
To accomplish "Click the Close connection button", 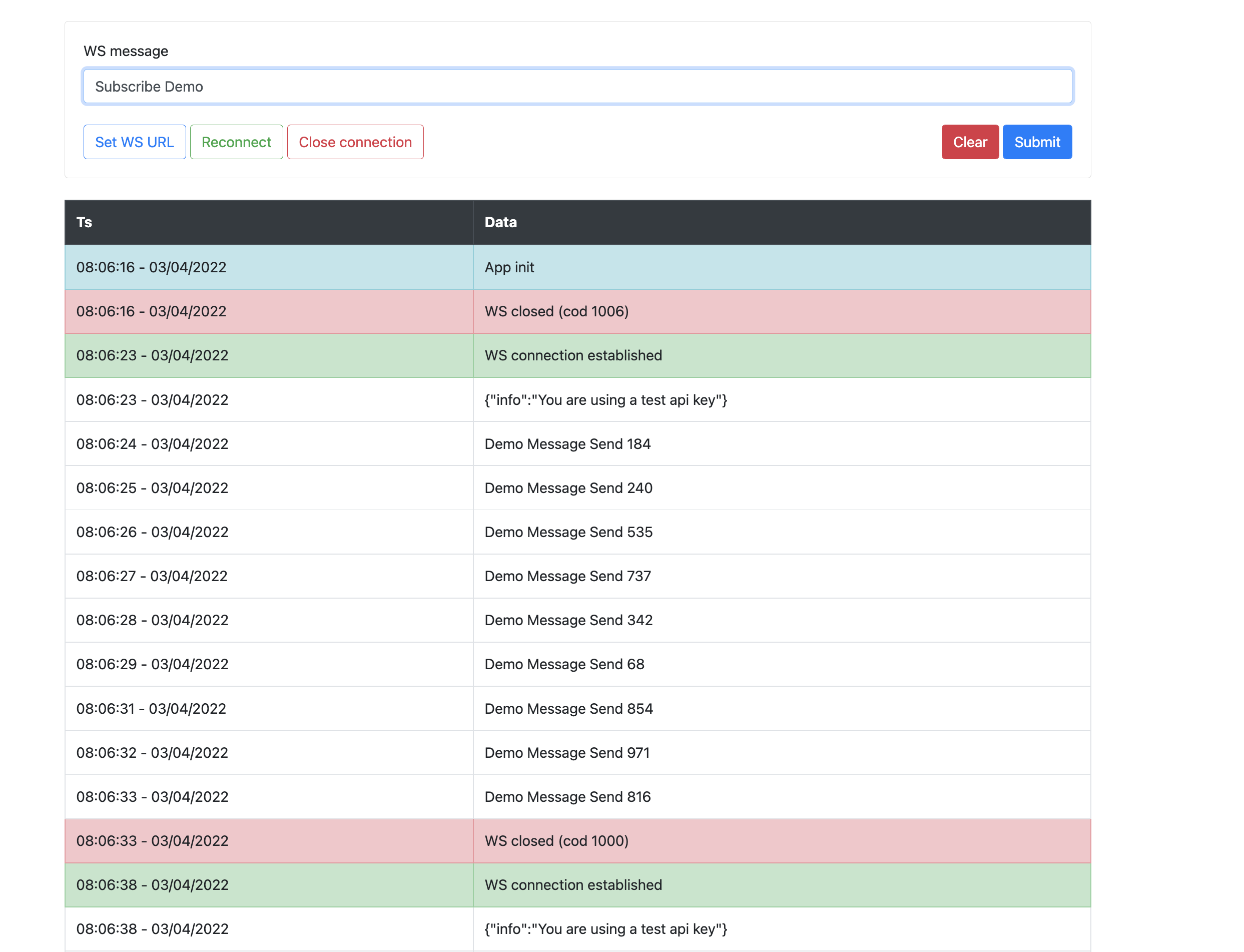I will tap(355, 142).
